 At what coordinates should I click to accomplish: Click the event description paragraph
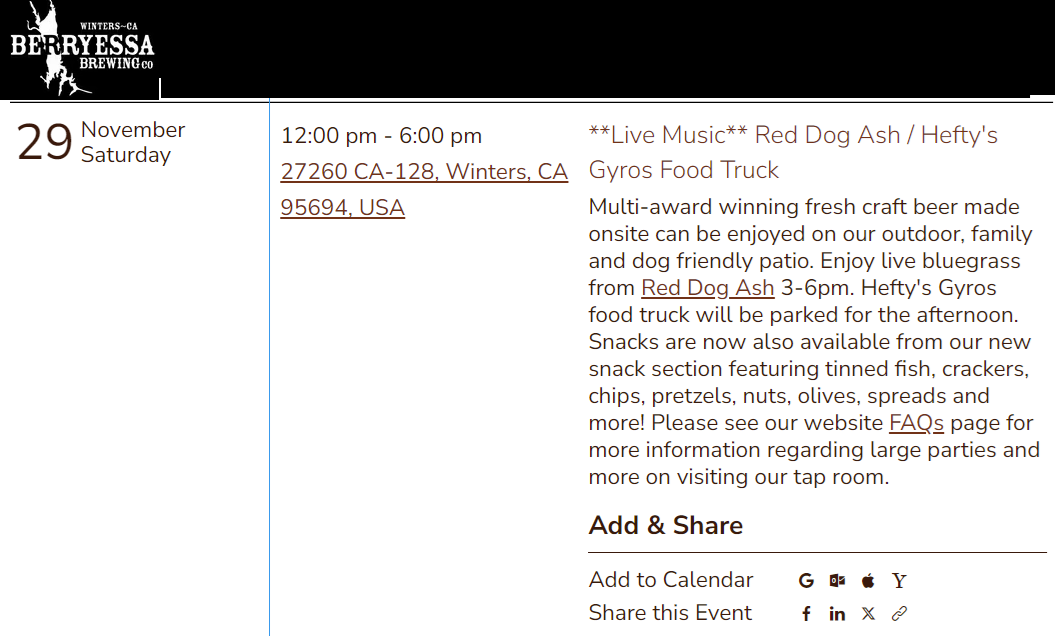[x=810, y=342]
